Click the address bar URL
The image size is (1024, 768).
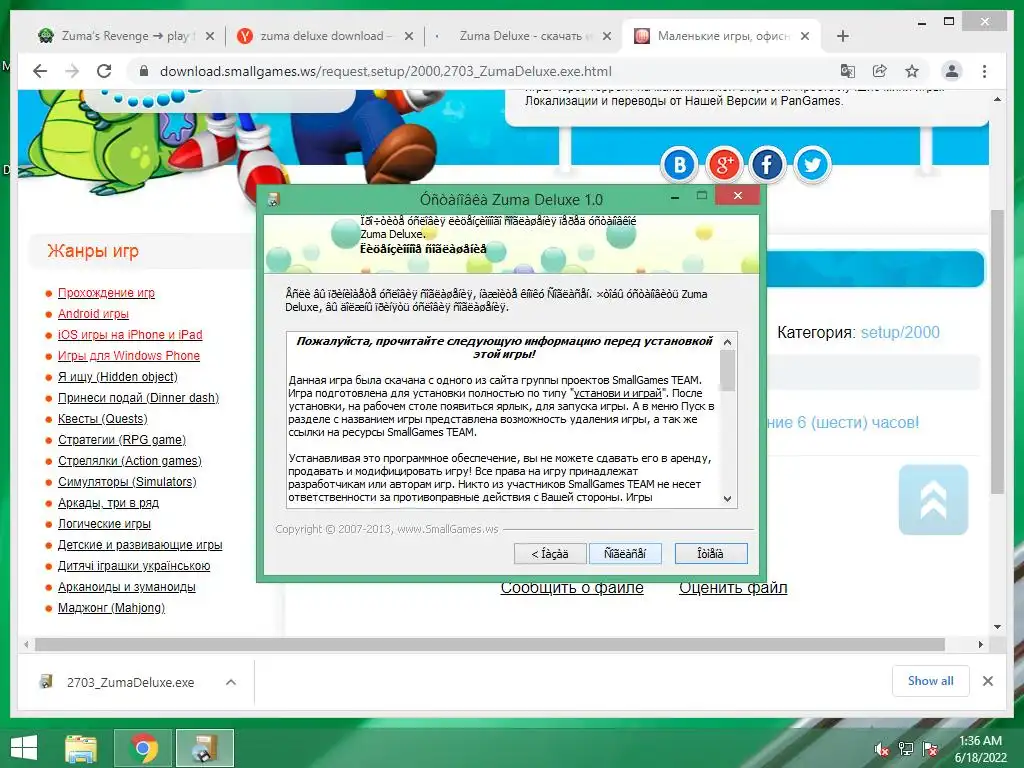[x=385, y=71]
